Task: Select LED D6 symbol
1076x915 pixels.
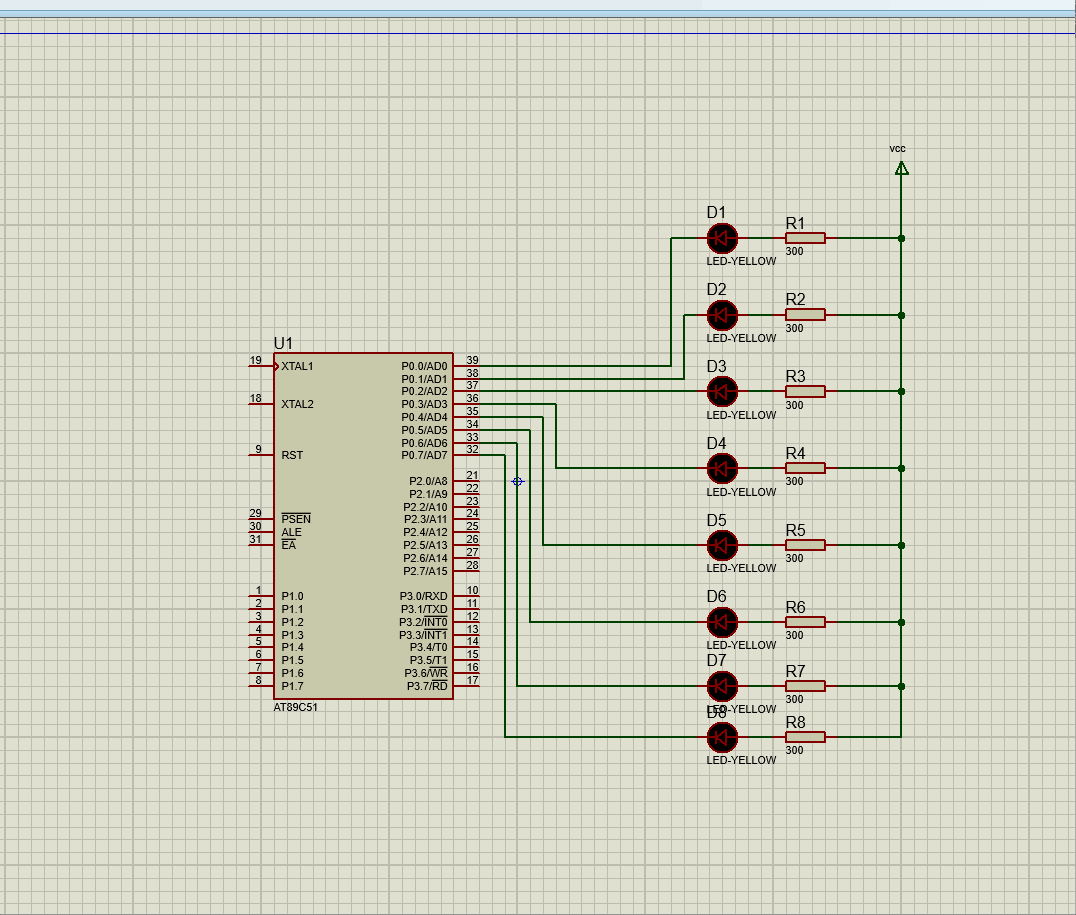Action: click(x=722, y=623)
